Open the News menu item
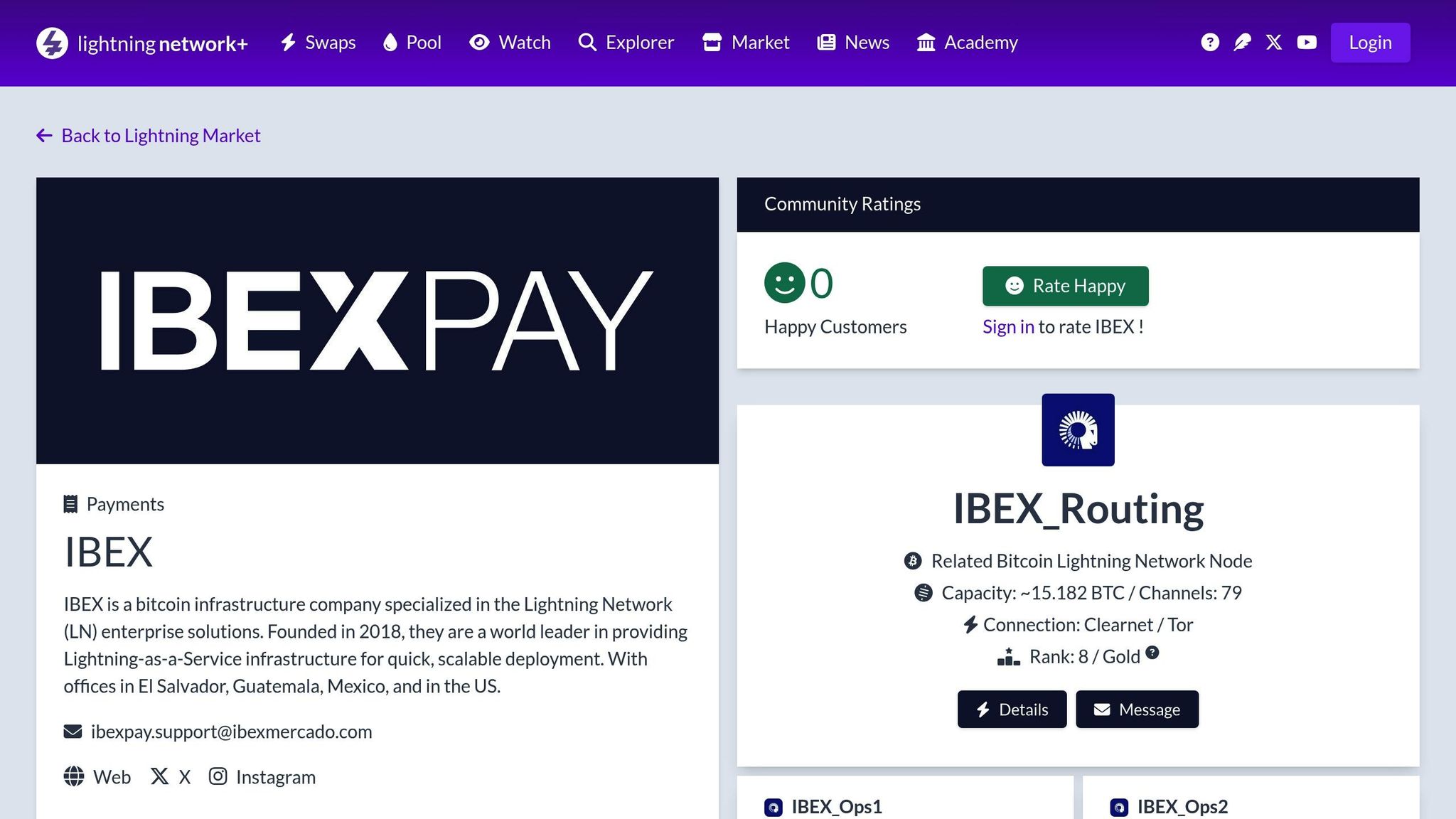Image resolution: width=1456 pixels, height=819 pixels. (x=853, y=43)
